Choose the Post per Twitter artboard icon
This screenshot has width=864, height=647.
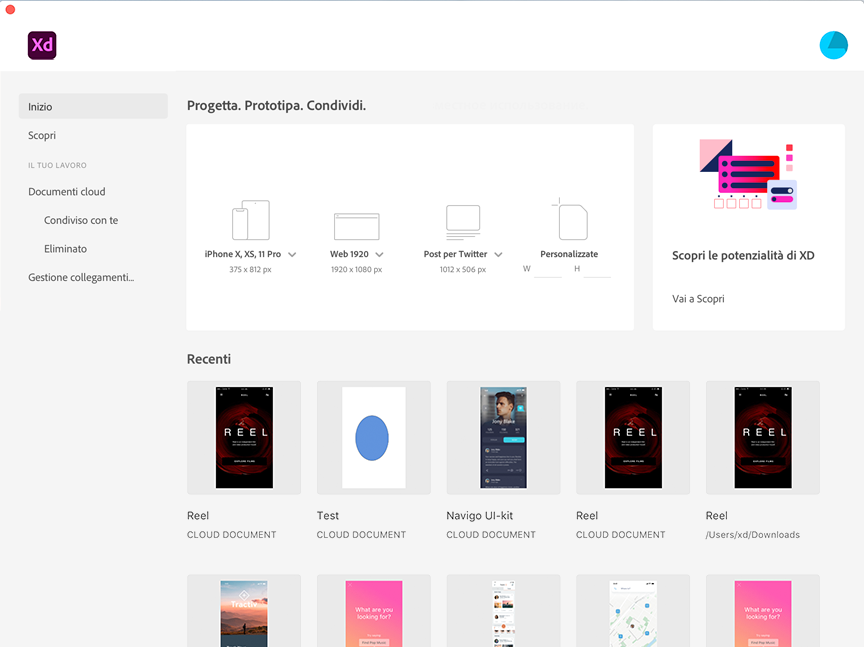coord(463,222)
